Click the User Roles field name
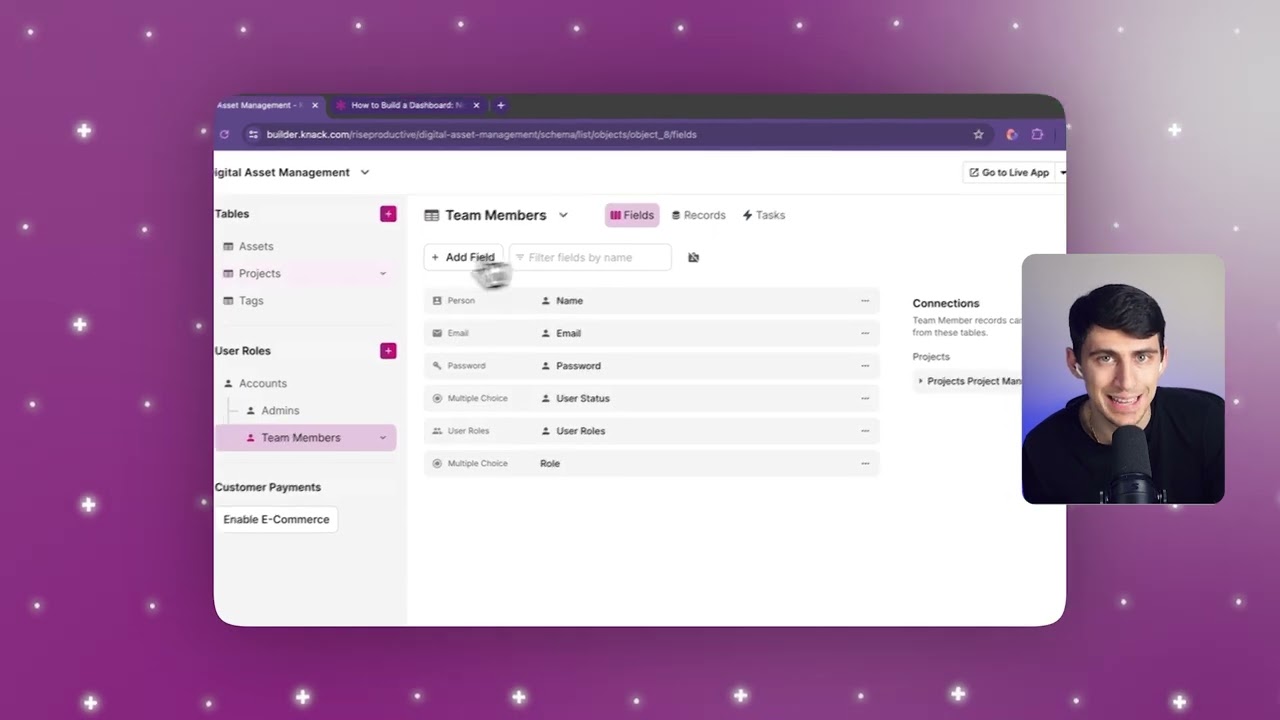The image size is (1280, 720). tap(580, 431)
